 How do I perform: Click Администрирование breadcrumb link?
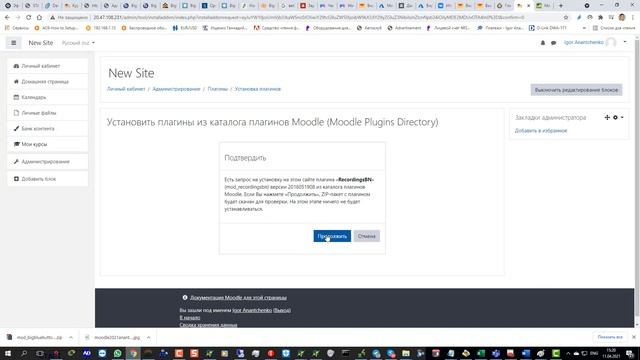coord(176,89)
